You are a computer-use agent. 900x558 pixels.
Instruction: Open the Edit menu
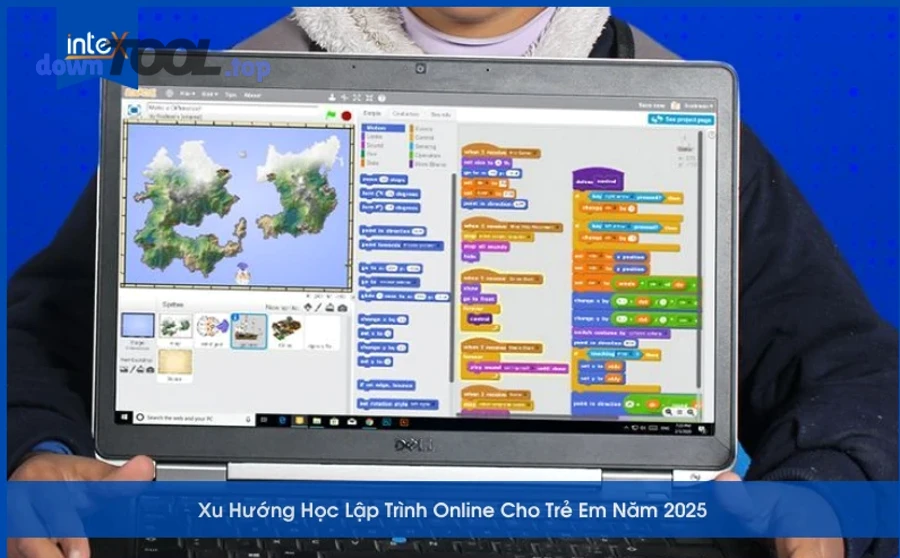pyautogui.click(x=208, y=94)
